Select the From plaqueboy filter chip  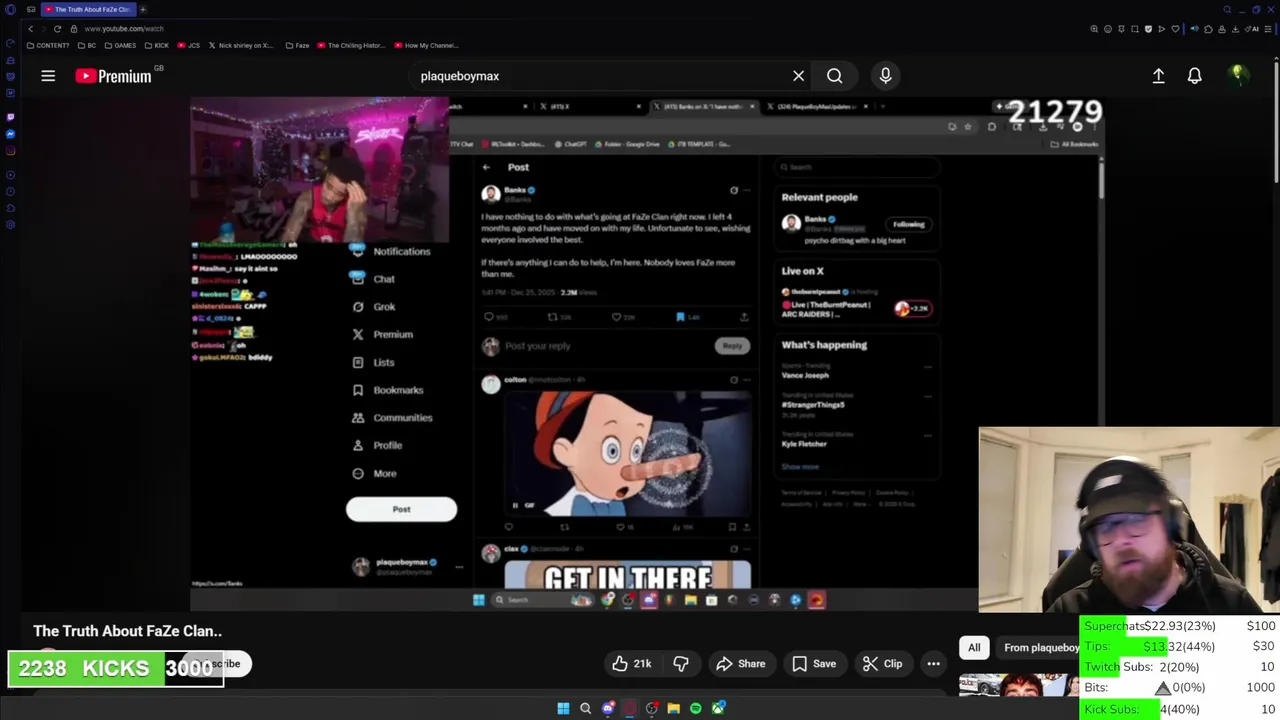coord(1040,648)
